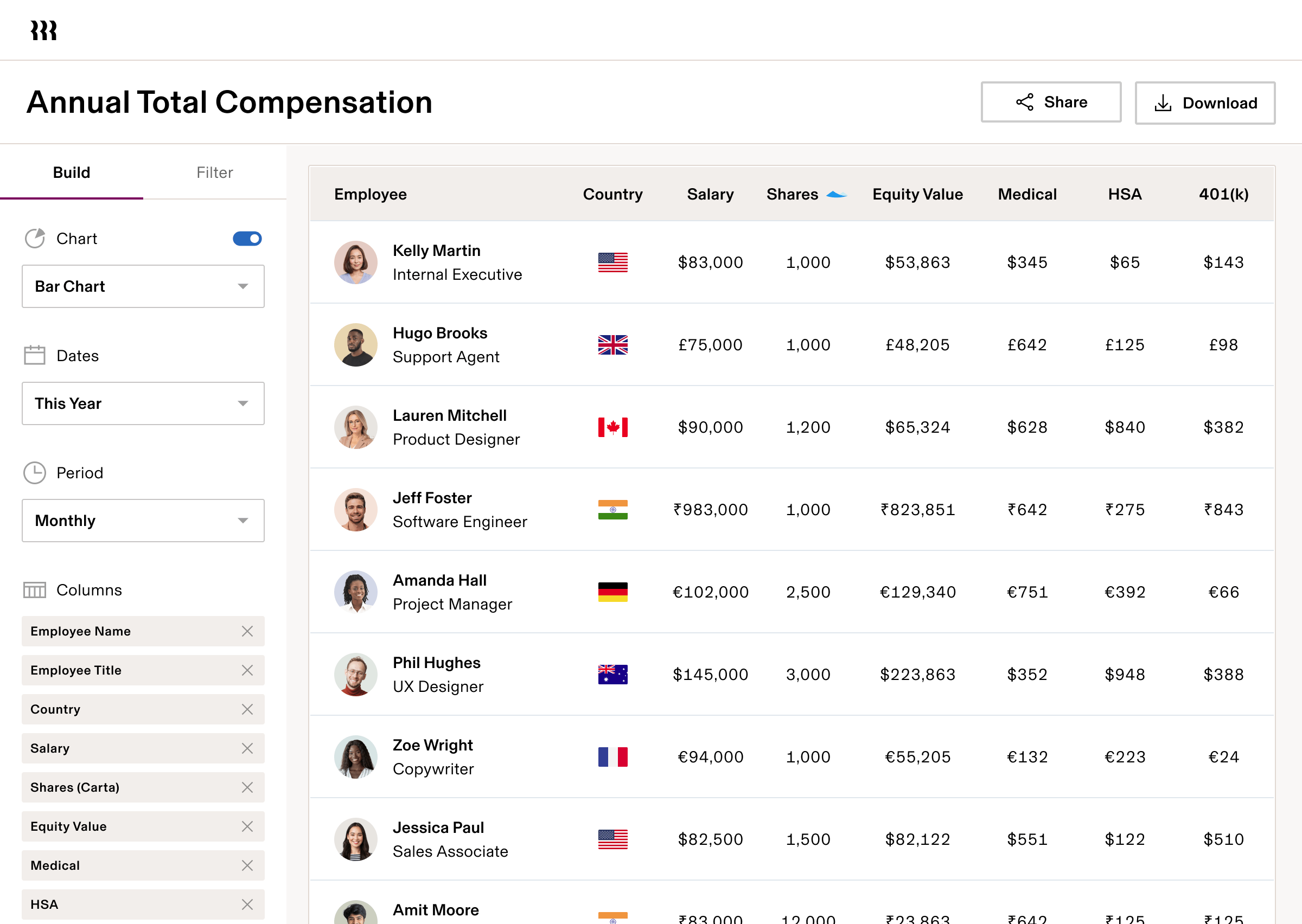1302x924 pixels.
Task: Click the Download button
Action: pyautogui.click(x=1205, y=103)
